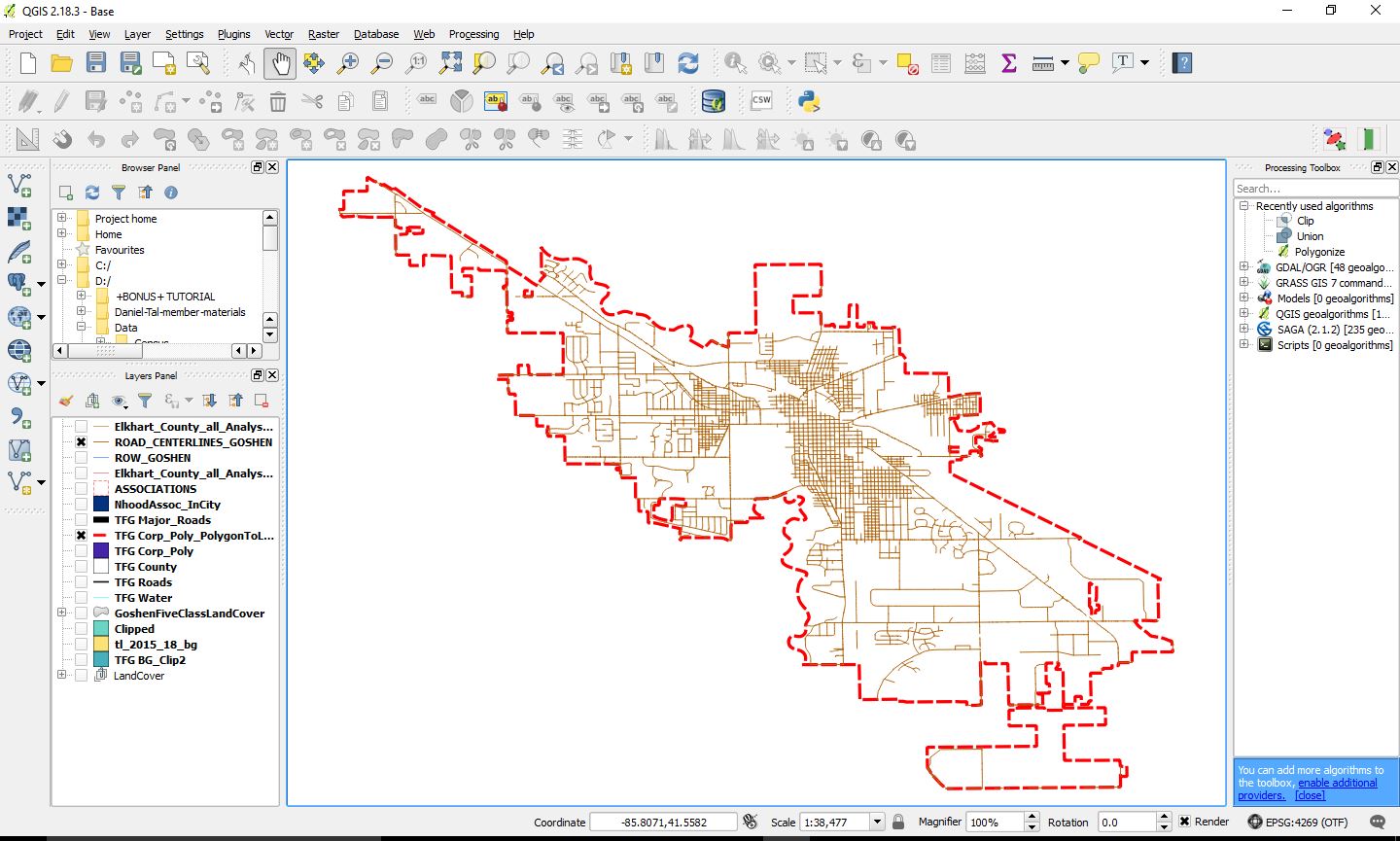Click the NhoodAssoc_InCity dark blue color swatch
1400x841 pixels.
(x=101, y=505)
